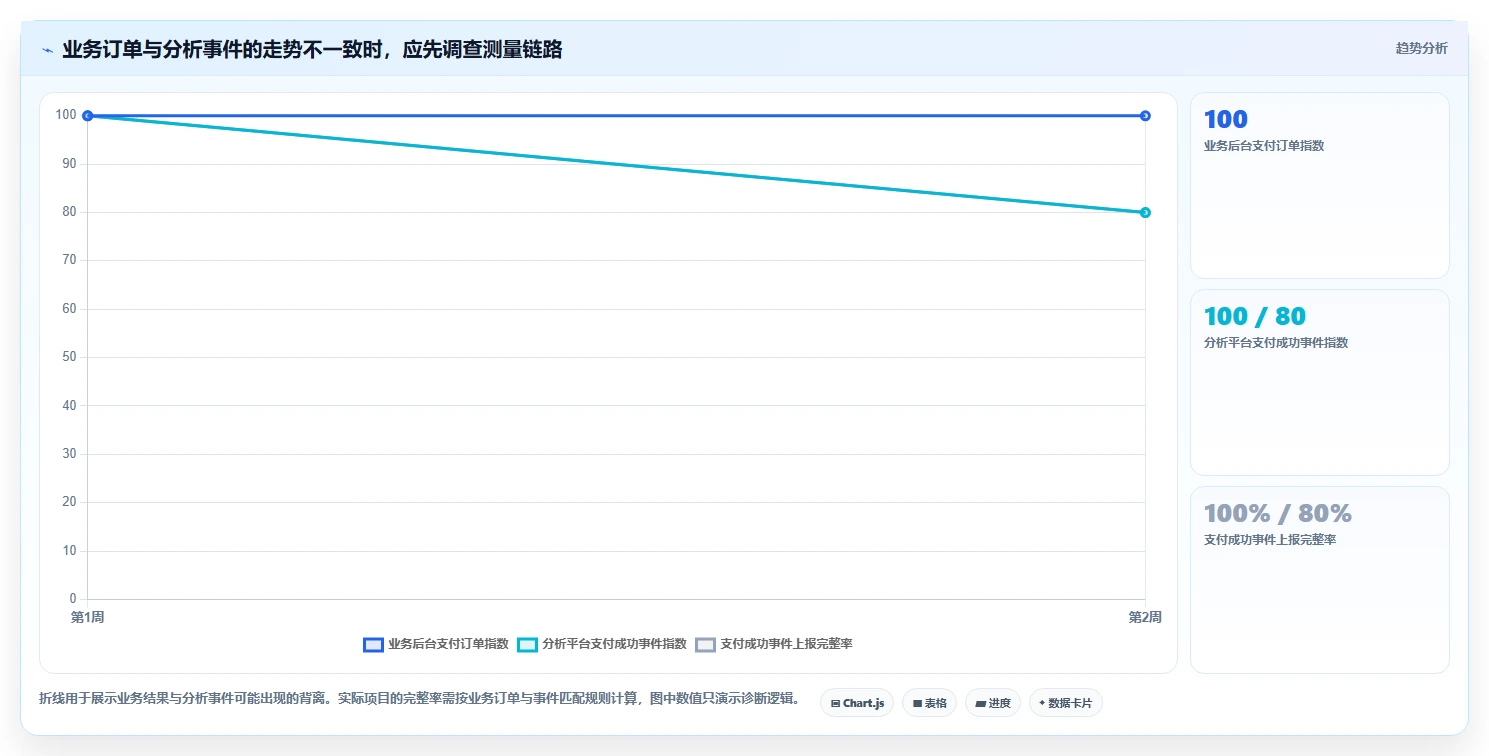Select the 表格 tag chip
This screenshot has width=1489, height=756.
tap(929, 703)
